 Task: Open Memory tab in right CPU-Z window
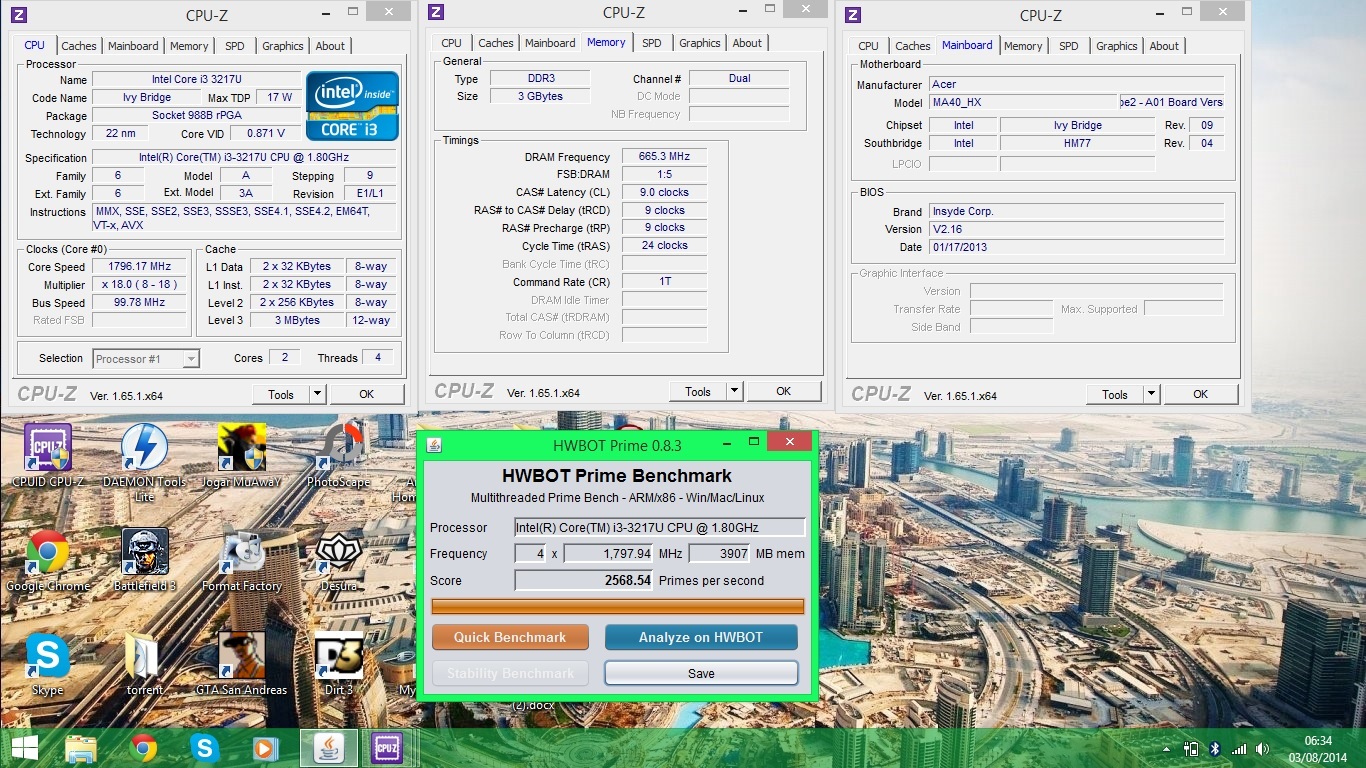[x=1023, y=46]
